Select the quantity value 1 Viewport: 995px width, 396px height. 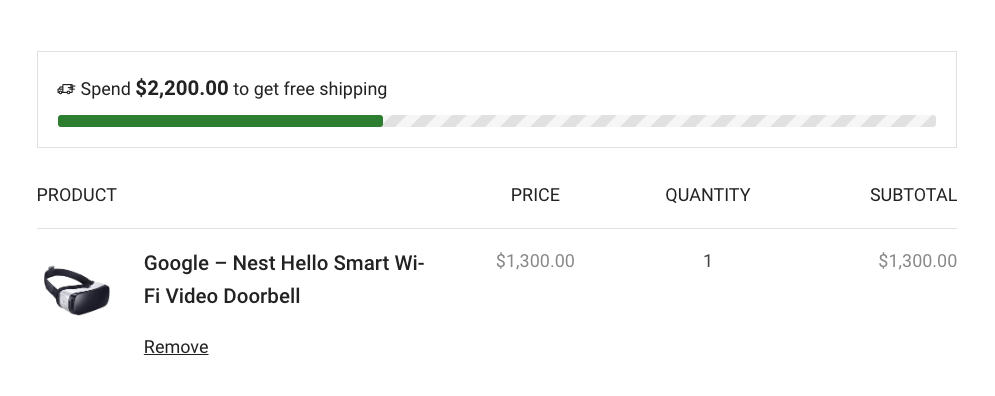point(708,261)
